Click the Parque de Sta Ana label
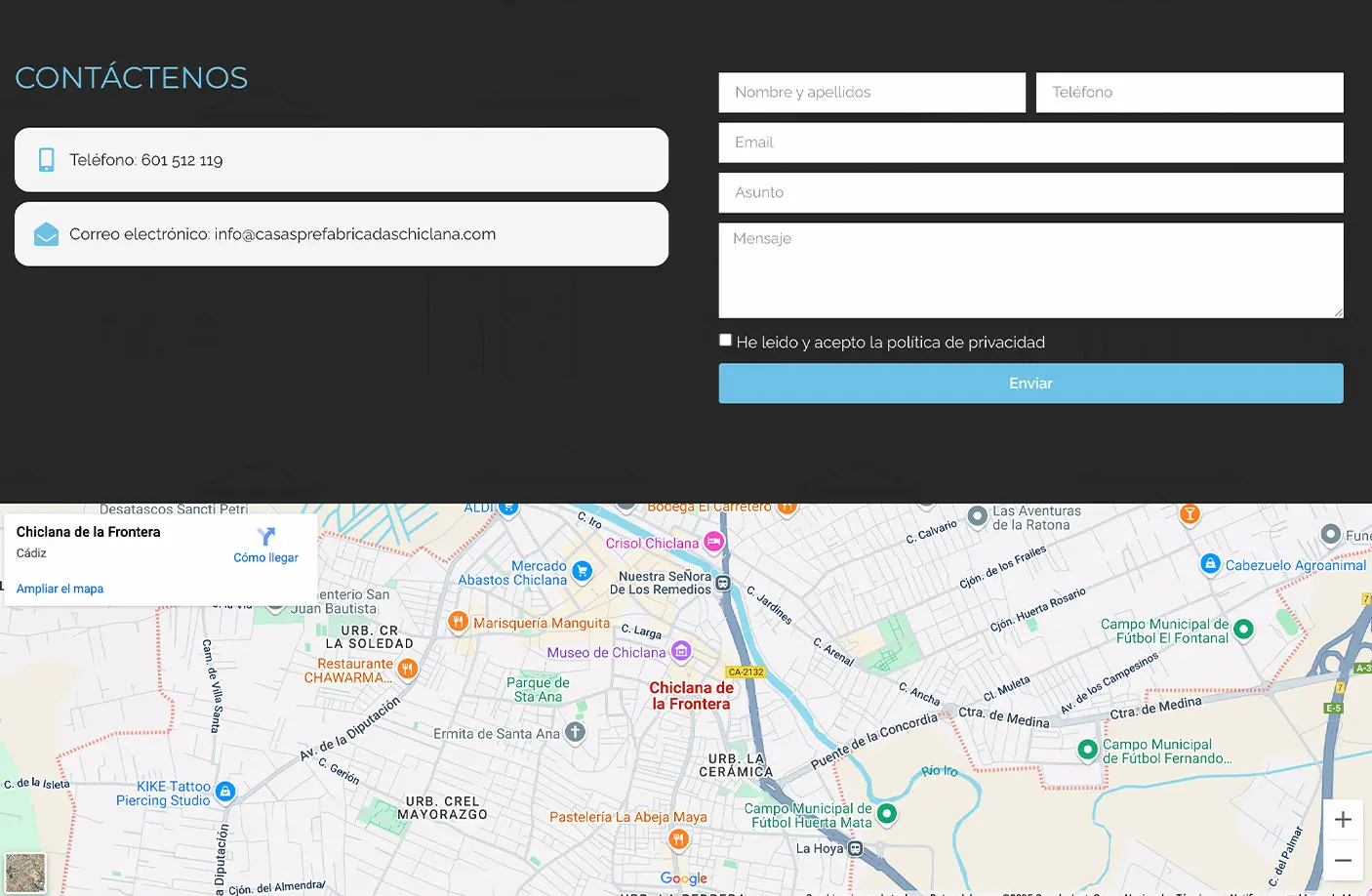This screenshot has height=896, width=1372. click(x=538, y=689)
